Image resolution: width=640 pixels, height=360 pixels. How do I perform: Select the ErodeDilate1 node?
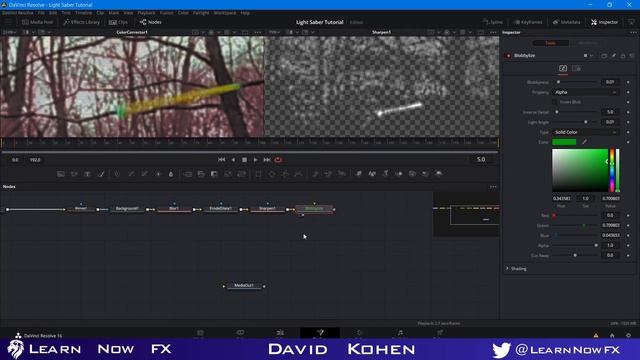pos(220,209)
